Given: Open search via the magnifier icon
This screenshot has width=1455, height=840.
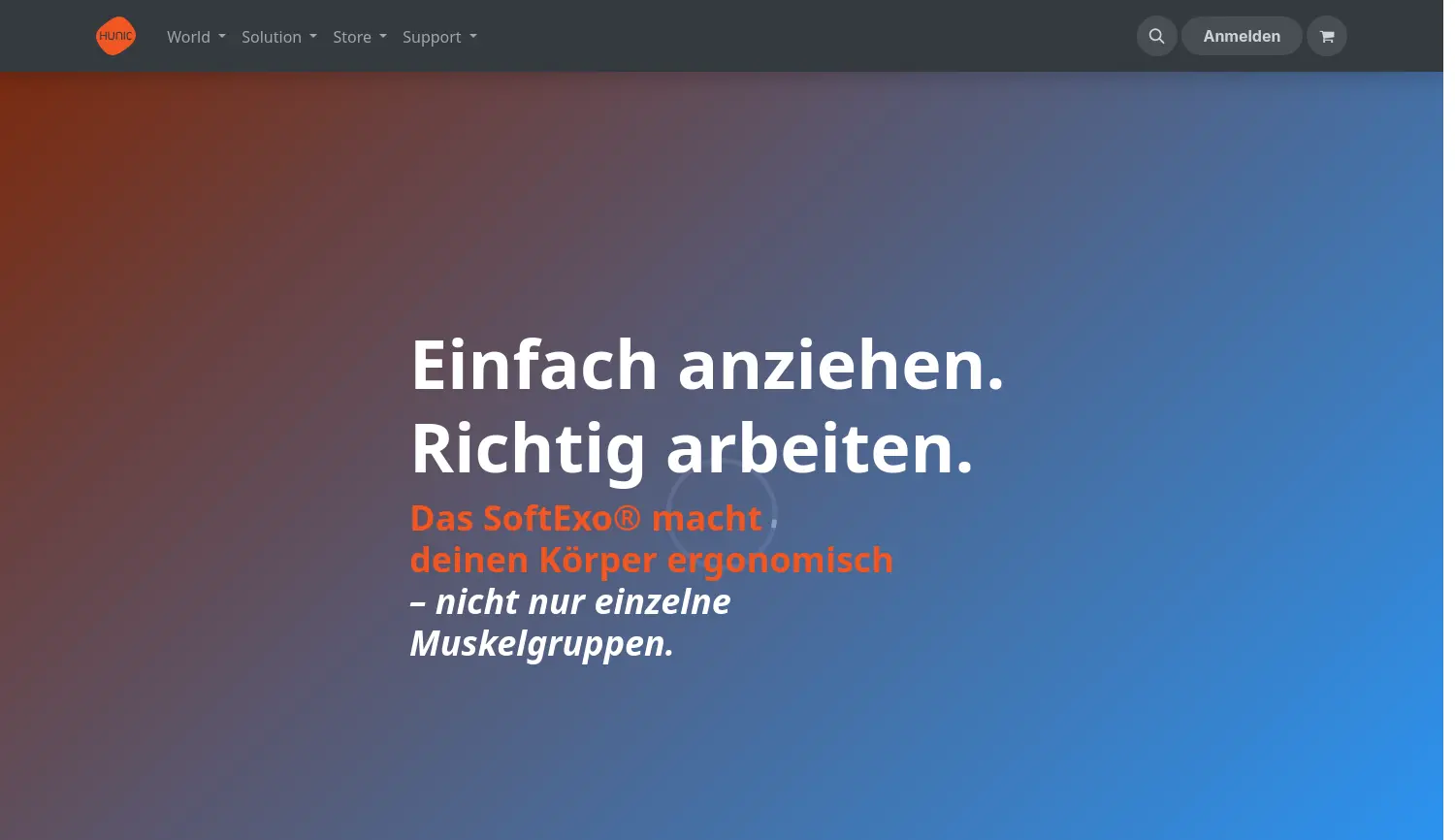Looking at the screenshot, I should tap(1156, 36).
